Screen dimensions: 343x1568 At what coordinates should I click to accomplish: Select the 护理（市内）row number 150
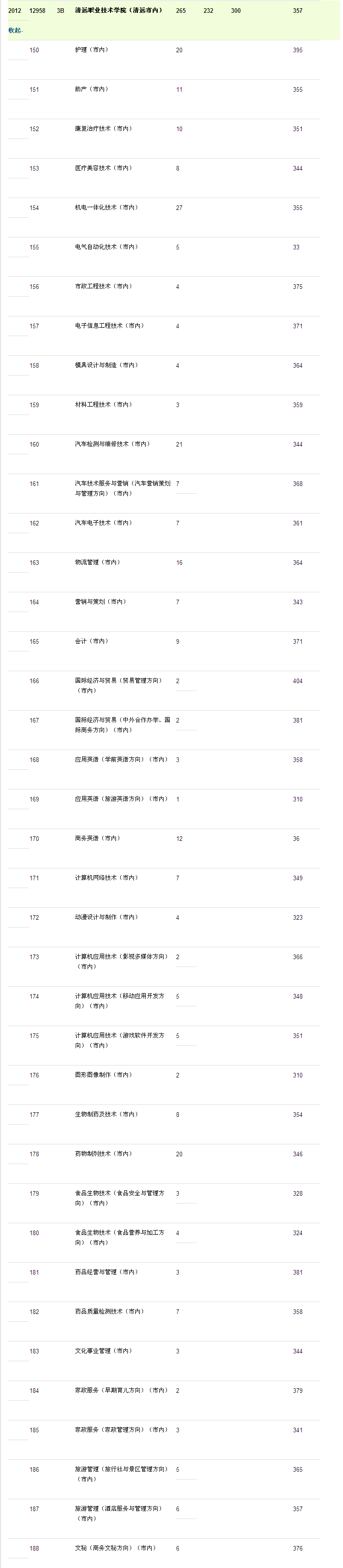click(x=34, y=50)
